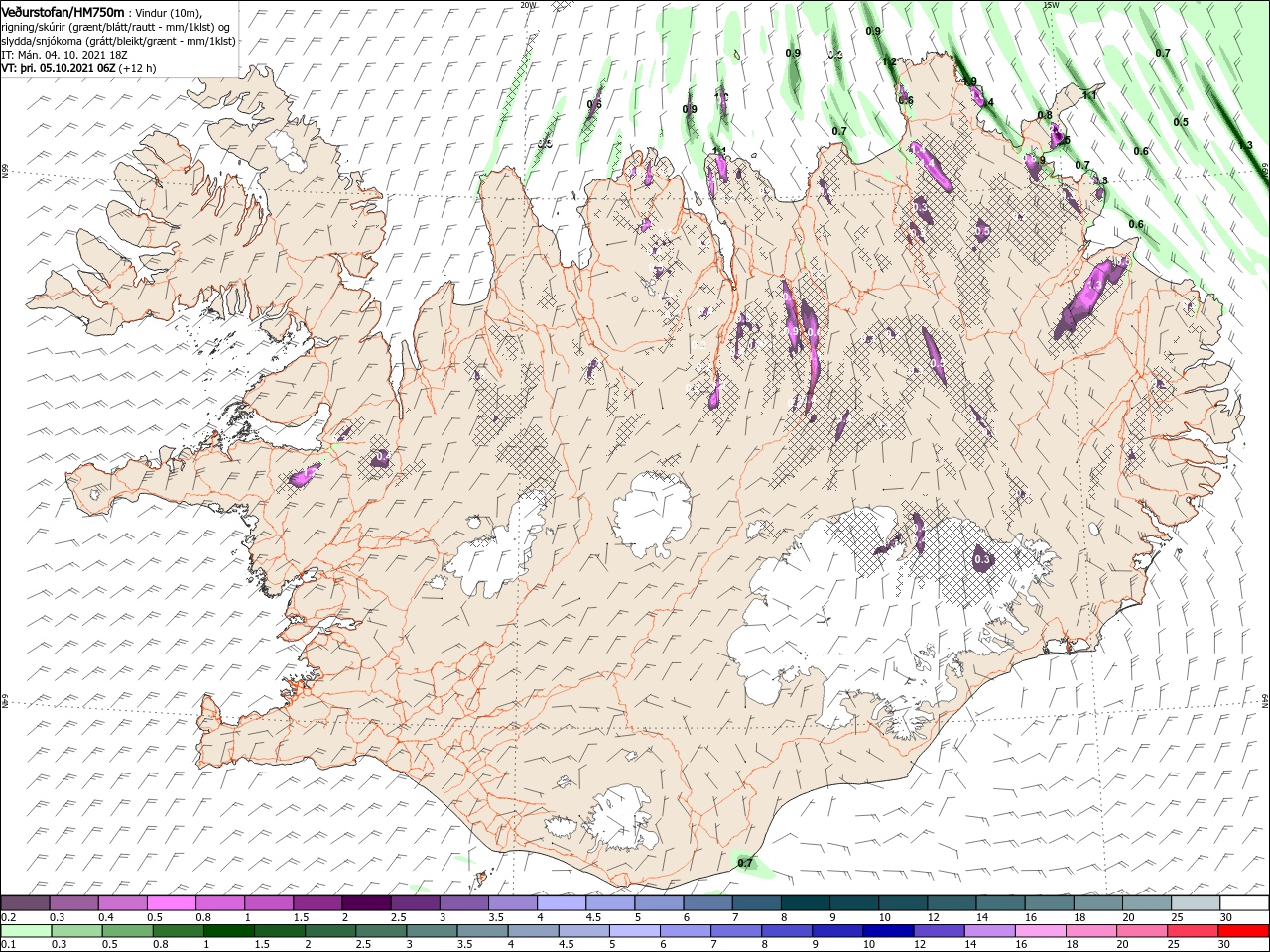This screenshot has width=1270, height=952.
Task: Pick the bright pink swatch in the top legend row
Action: 171,903
